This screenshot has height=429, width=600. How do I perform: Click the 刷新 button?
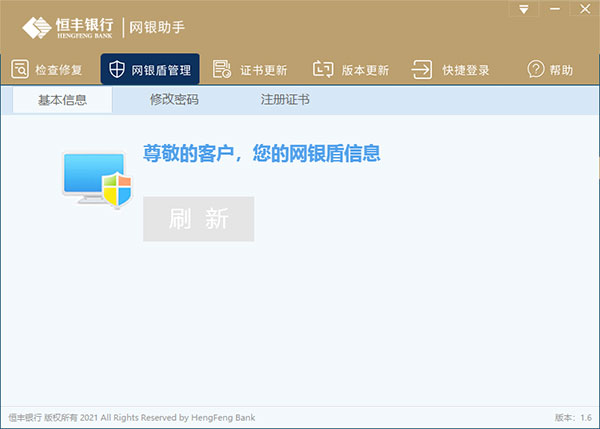pos(199,219)
